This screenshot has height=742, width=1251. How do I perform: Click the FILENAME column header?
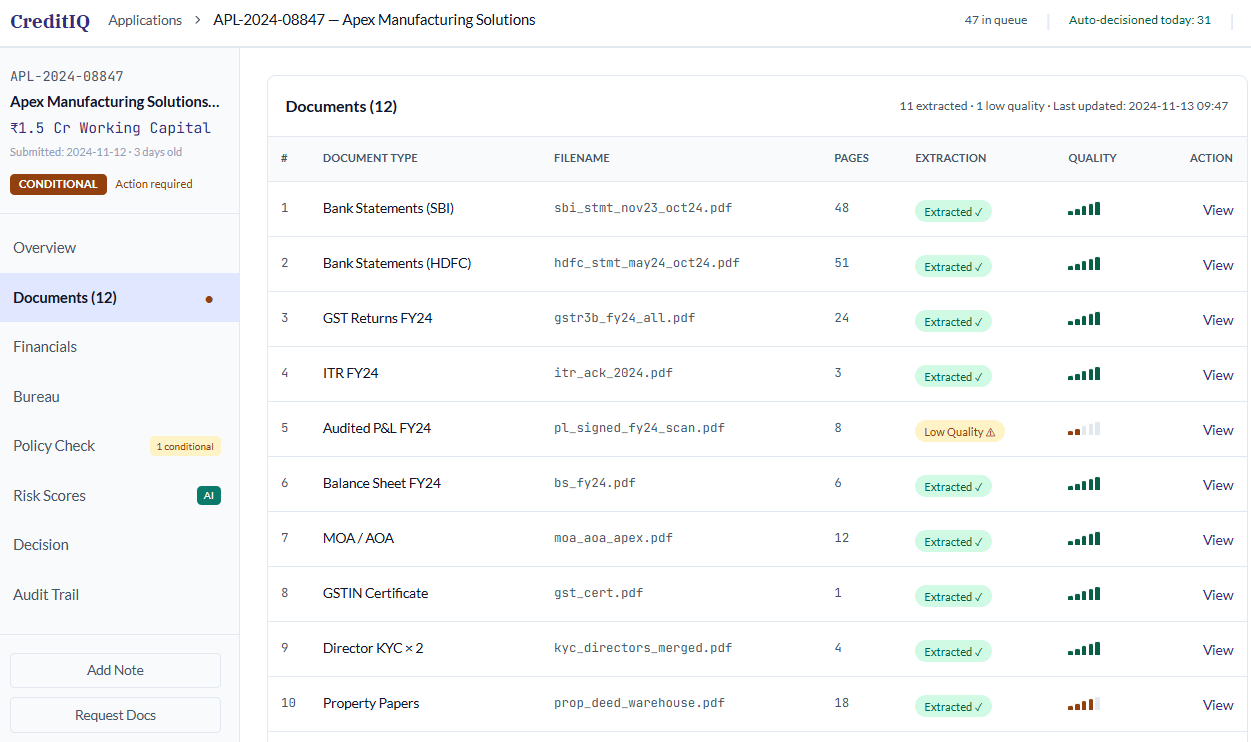coord(582,158)
